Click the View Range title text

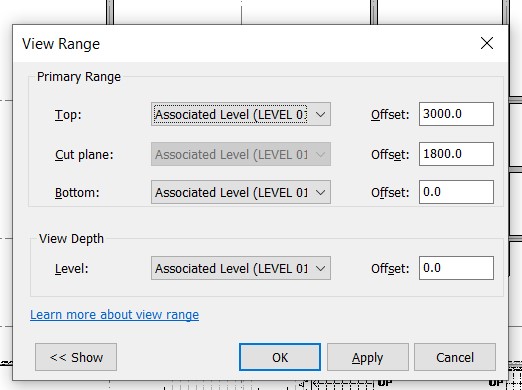(x=61, y=44)
